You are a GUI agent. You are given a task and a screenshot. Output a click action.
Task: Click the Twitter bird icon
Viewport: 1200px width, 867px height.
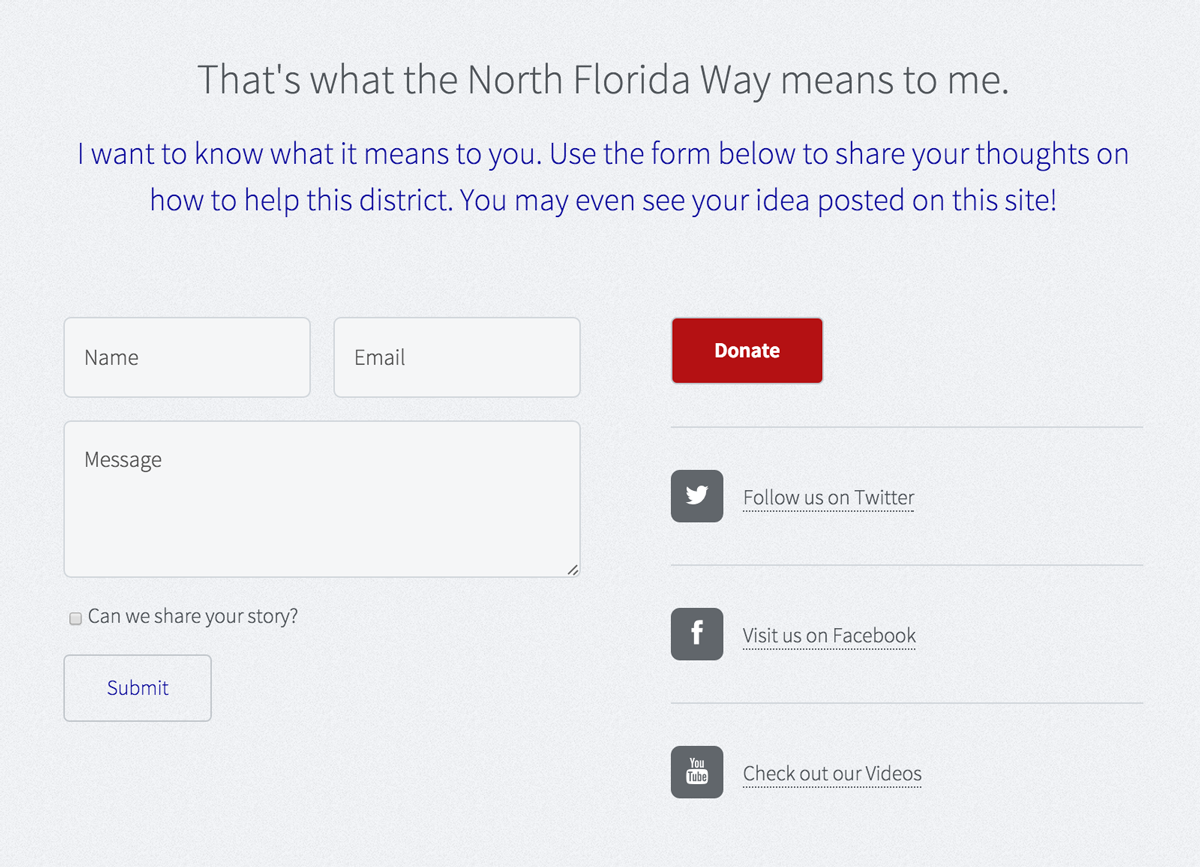coord(697,496)
